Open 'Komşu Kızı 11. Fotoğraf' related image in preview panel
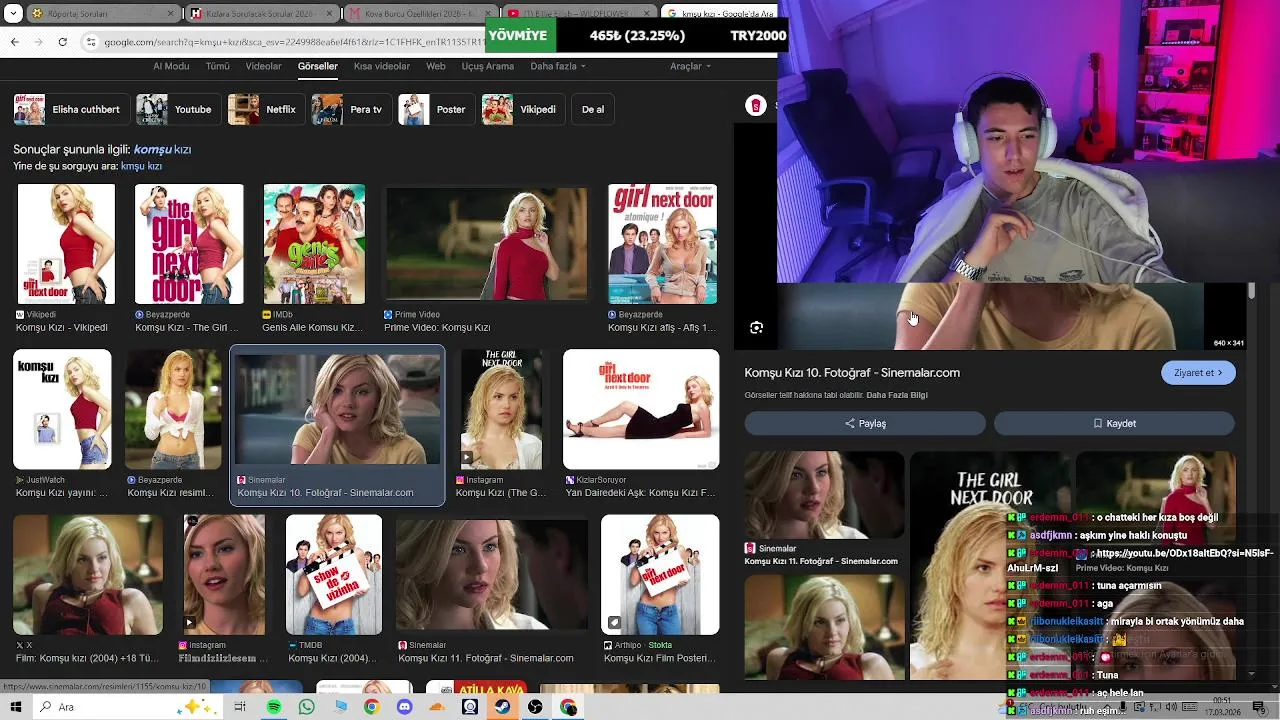1280x720 pixels. (824, 496)
